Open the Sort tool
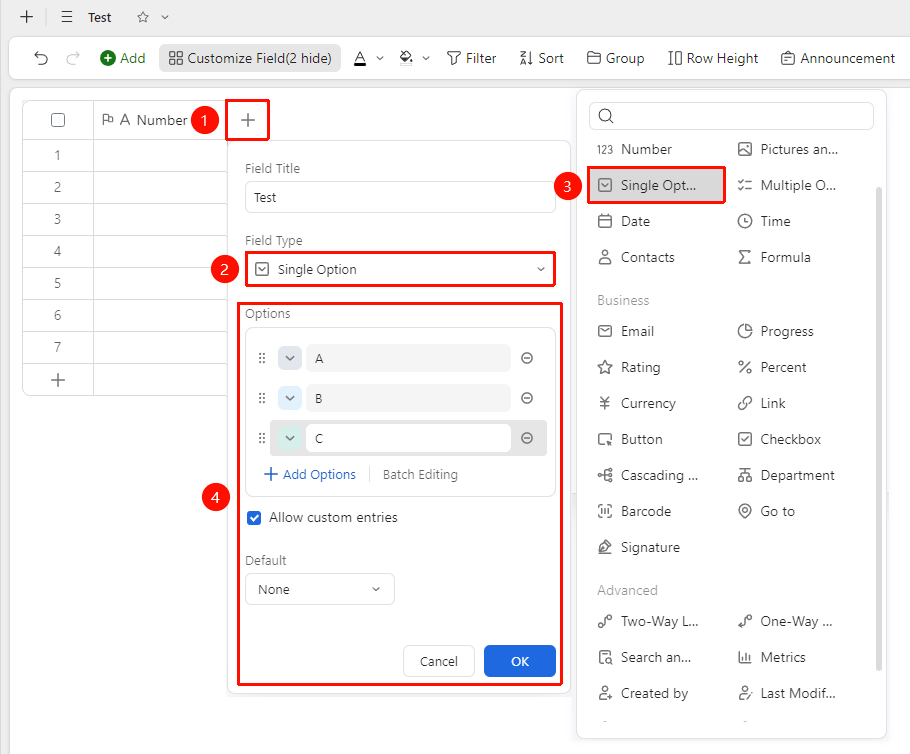The image size is (910, 754). 541,58
